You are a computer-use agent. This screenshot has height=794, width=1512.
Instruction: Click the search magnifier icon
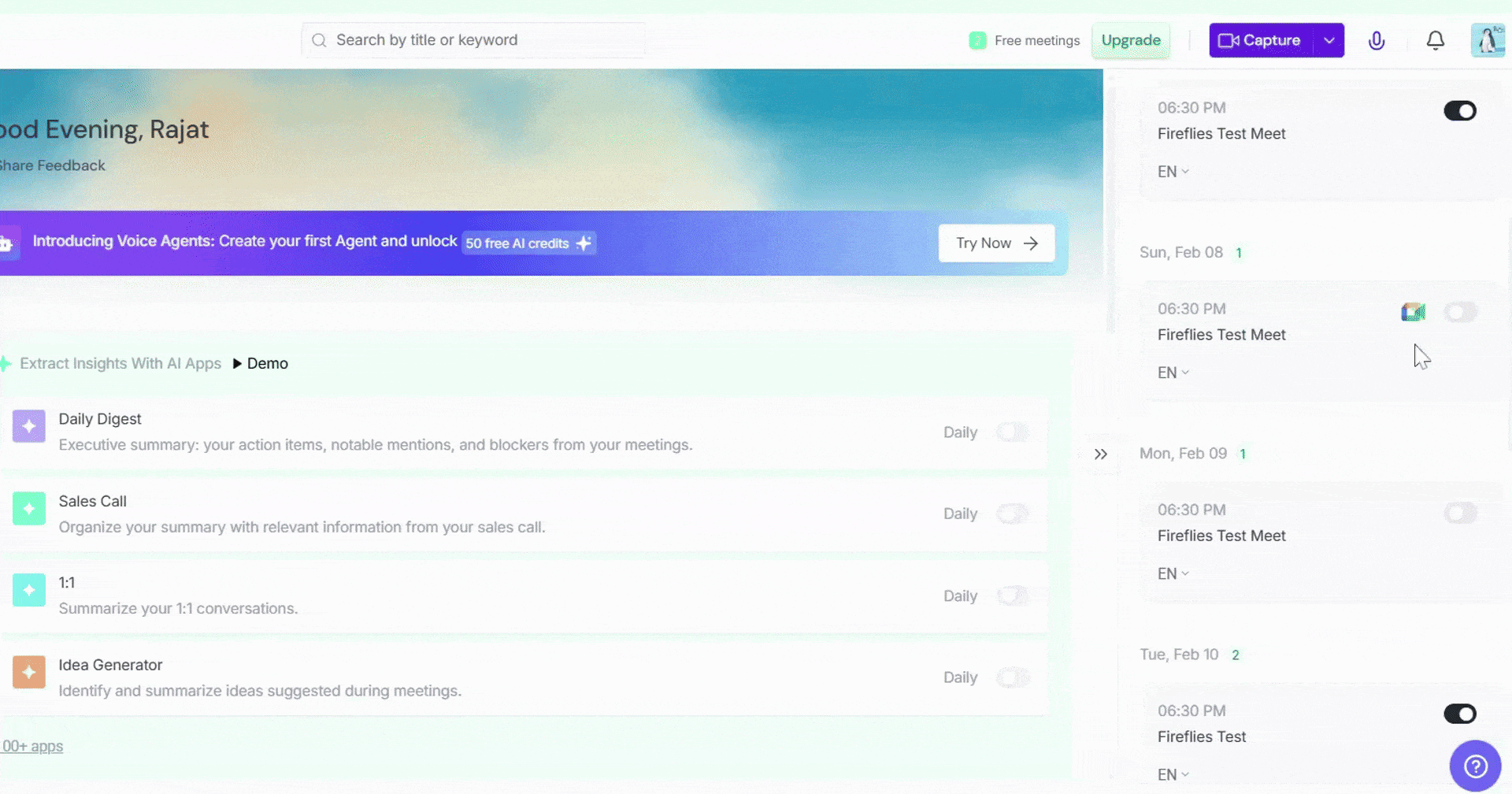click(319, 39)
